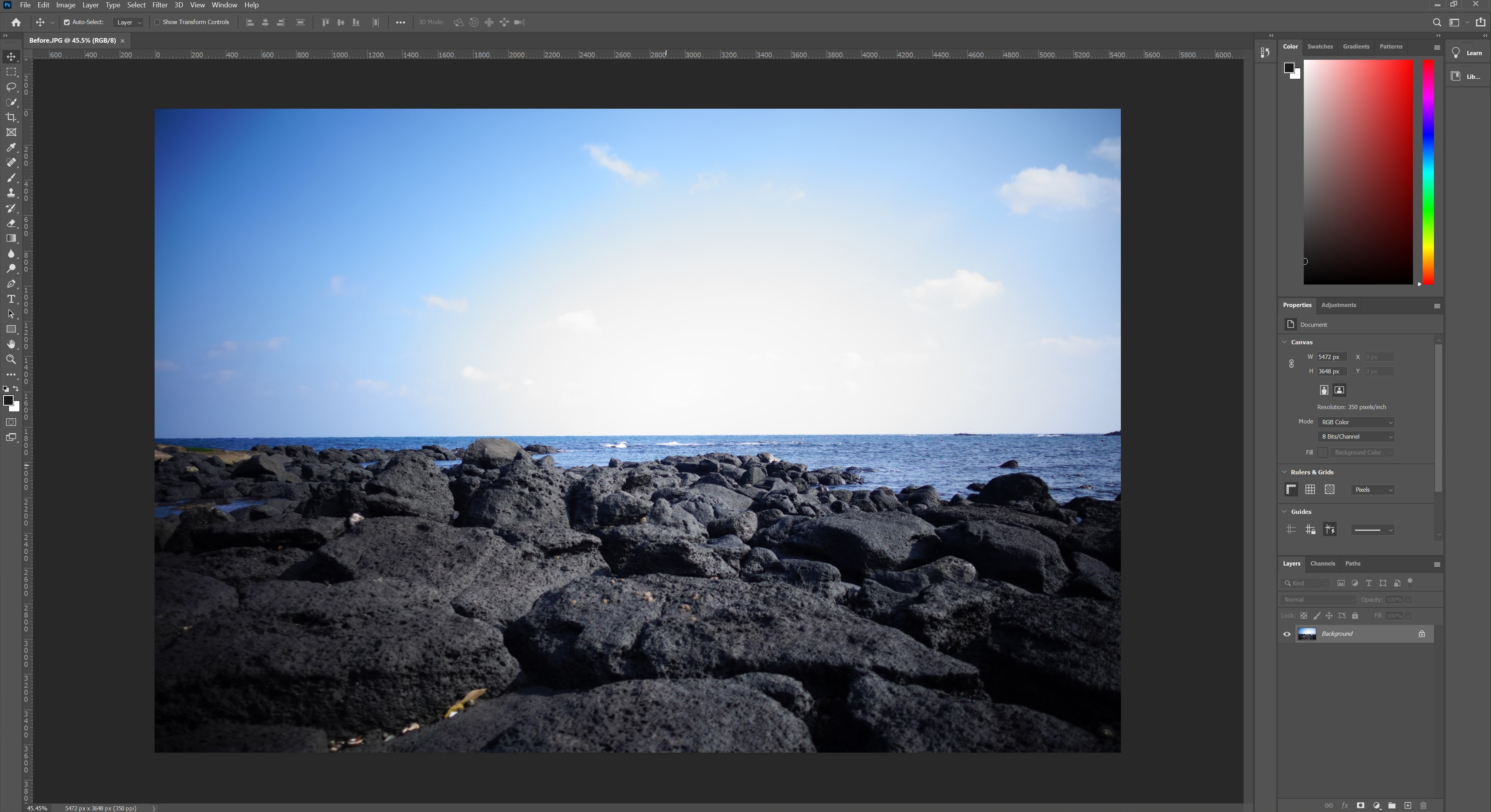1491x812 pixels.
Task: Create a new layer in the Layers panel
Action: click(1407, 806)
